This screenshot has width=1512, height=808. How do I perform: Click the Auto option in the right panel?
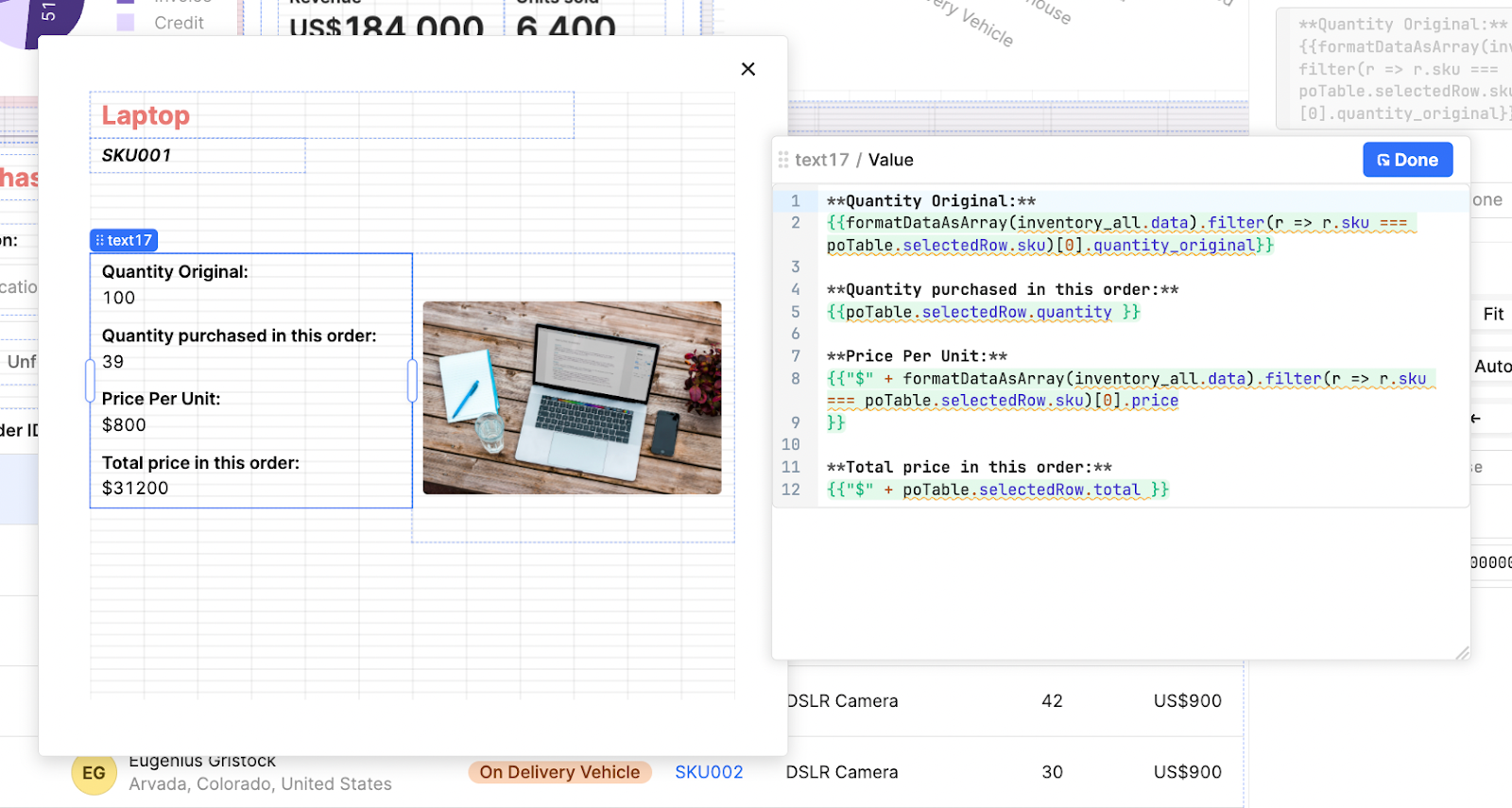pyautogui.click(x=1493, y=367)
